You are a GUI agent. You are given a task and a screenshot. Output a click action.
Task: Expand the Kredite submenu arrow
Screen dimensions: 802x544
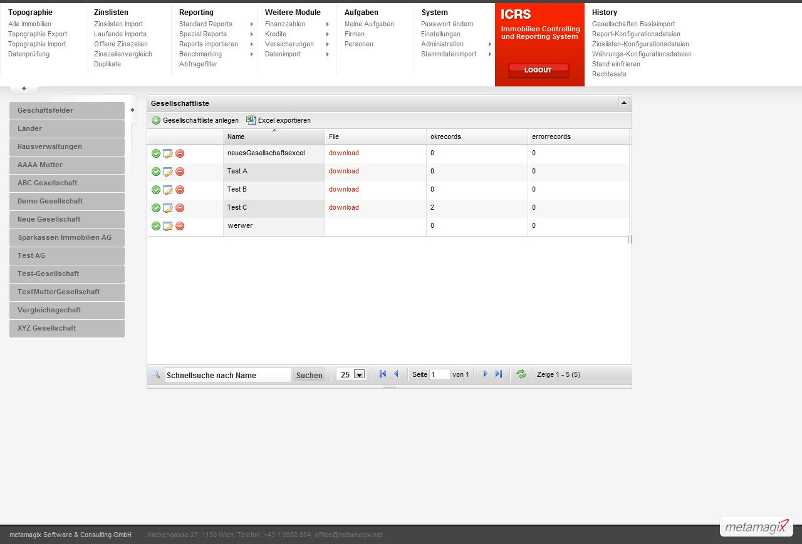(x=327, y=34)
